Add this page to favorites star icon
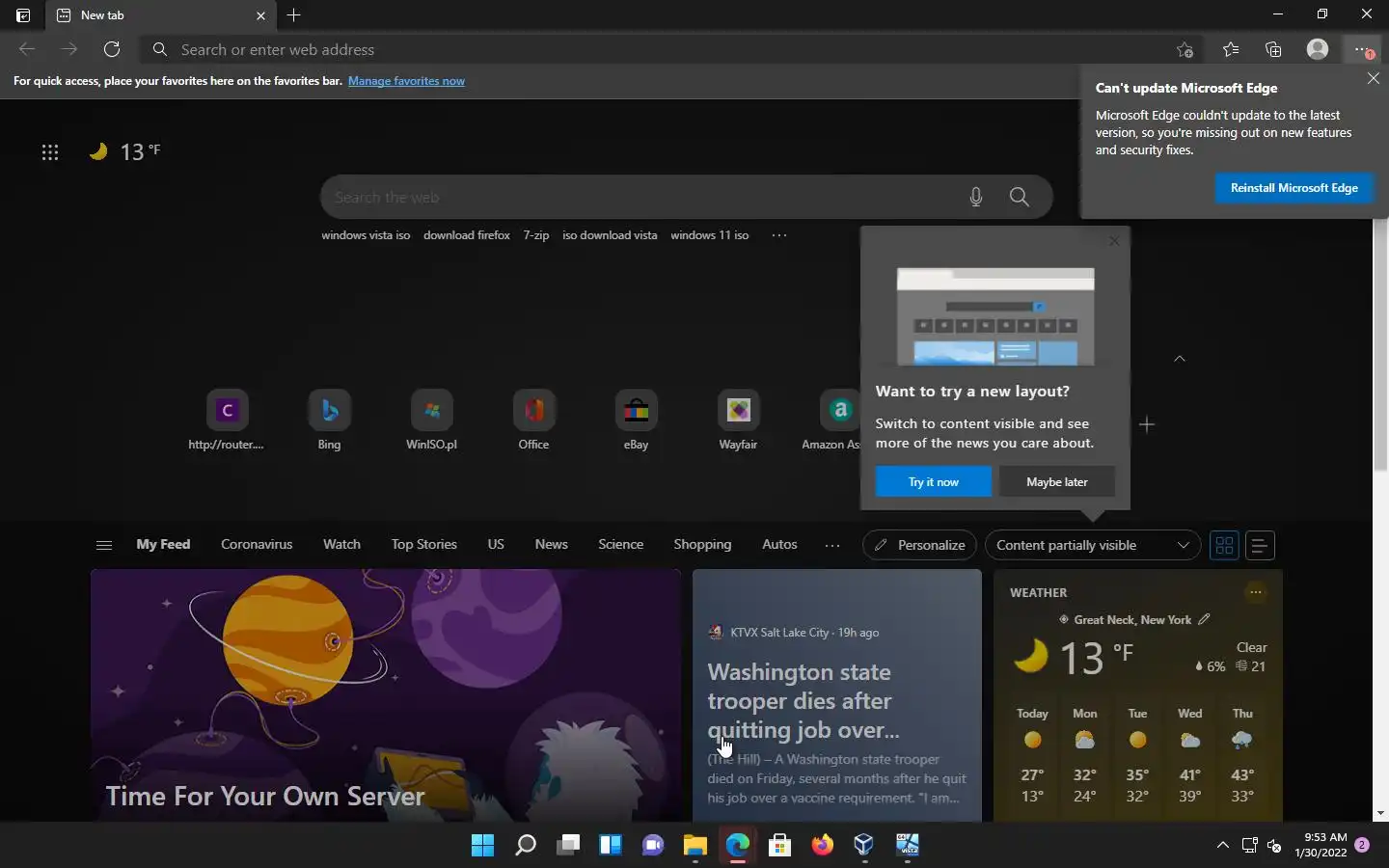 click(x=1185, y=49)
